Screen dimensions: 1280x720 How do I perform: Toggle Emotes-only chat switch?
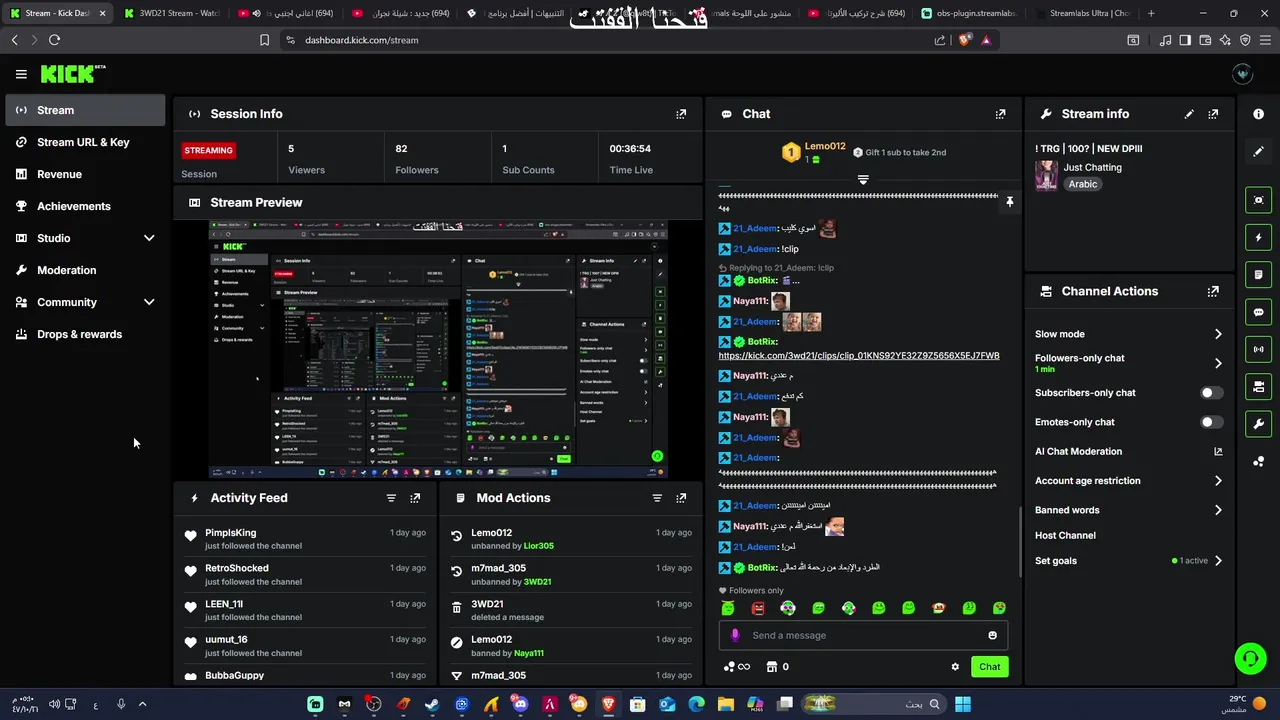[x=1211, y=422]
